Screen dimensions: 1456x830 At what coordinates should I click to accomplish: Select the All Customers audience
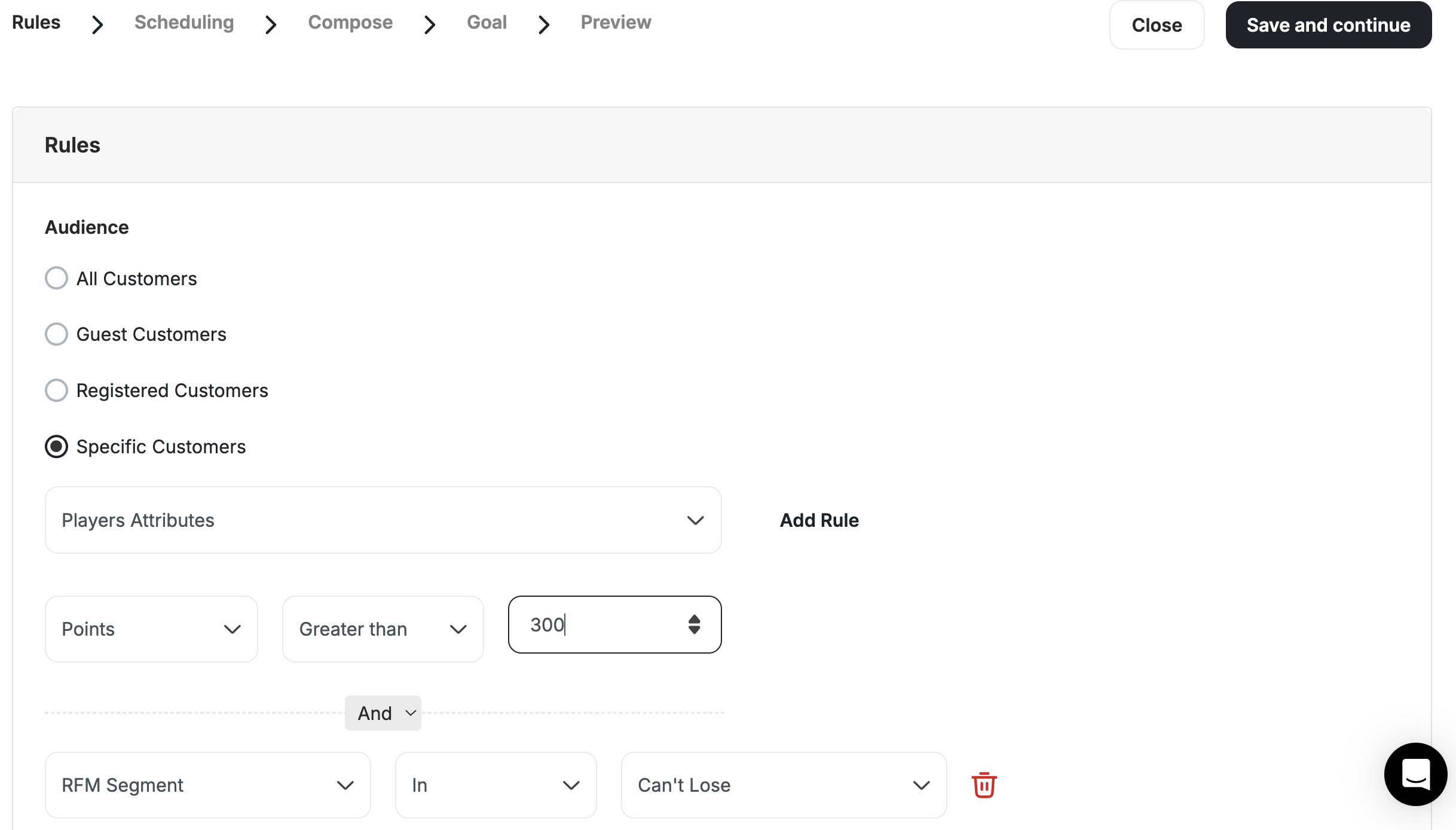click(x=56, y=277)
